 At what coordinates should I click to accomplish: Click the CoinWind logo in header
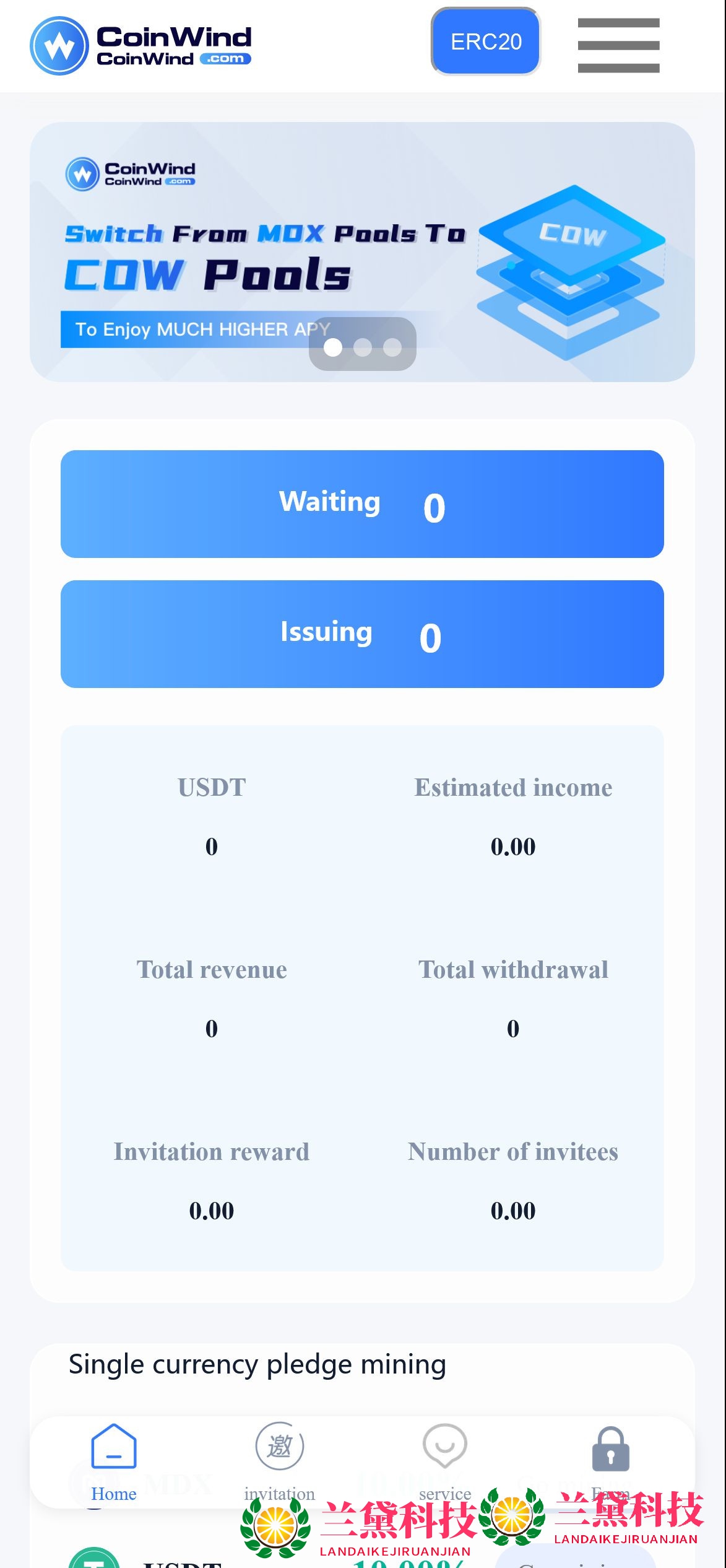(x=140, y=45)
